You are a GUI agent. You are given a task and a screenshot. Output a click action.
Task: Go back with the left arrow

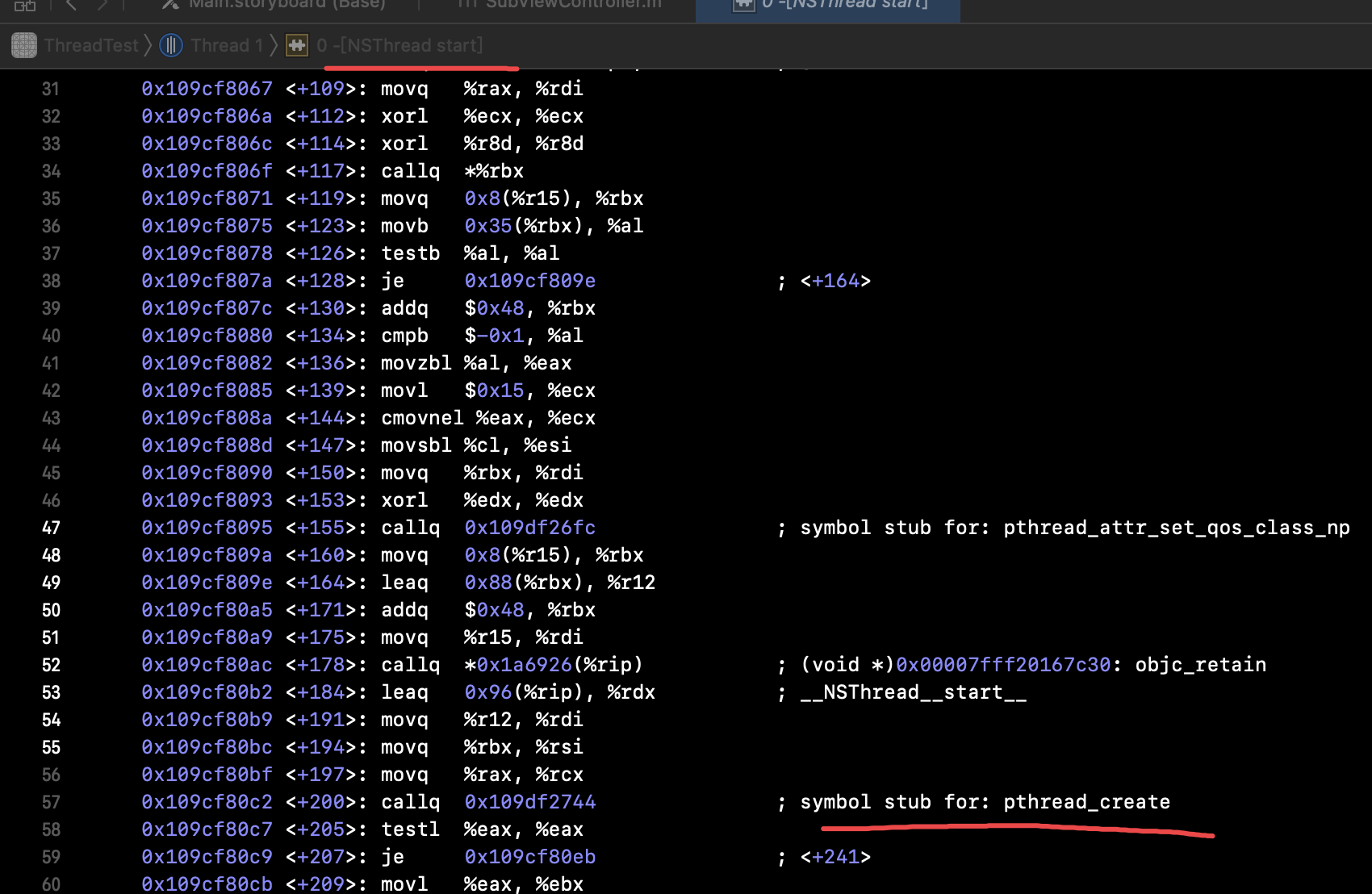pyautogui.click(x=71, y=5)
